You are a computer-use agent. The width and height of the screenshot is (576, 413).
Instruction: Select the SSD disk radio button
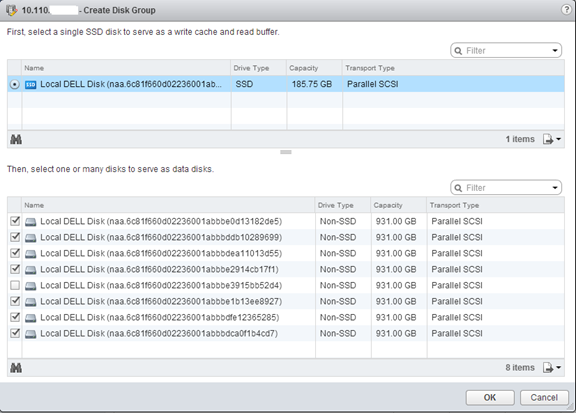pos(14,85)
